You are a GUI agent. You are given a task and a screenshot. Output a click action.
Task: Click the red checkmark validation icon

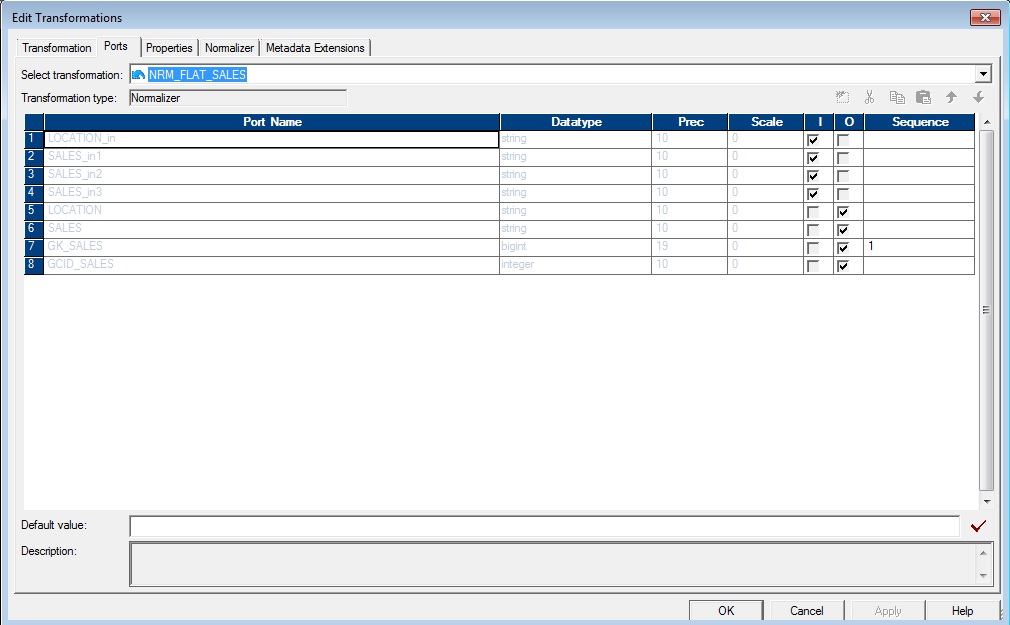tap(978, 525)
